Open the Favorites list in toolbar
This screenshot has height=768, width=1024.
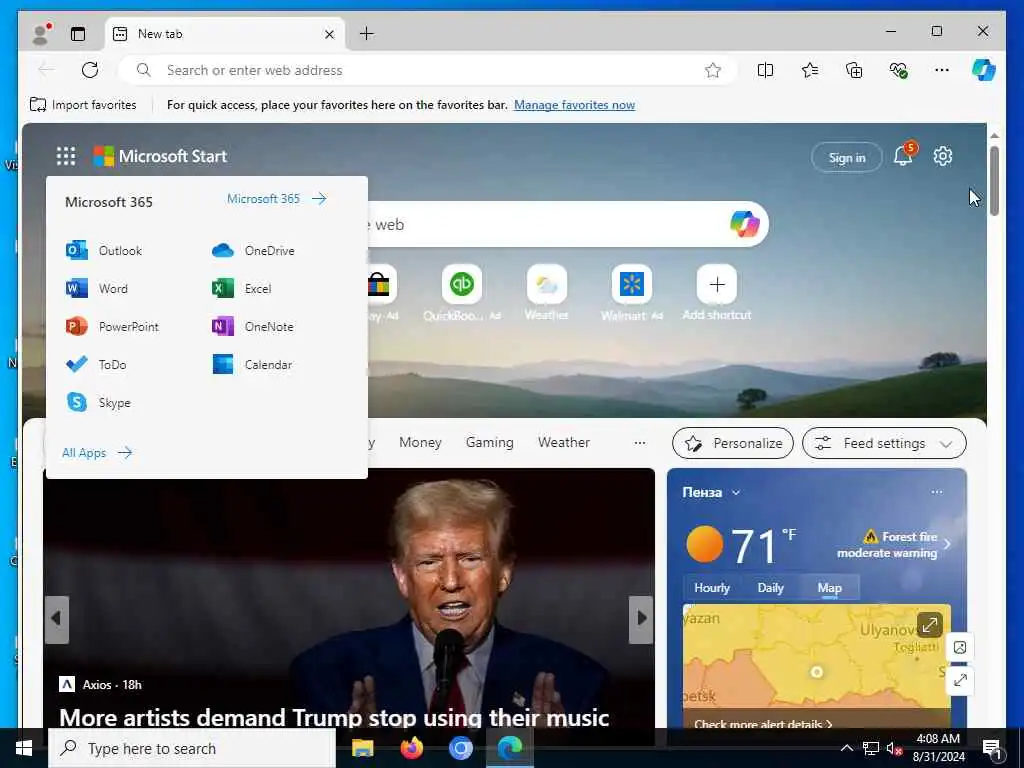point(810,70)
